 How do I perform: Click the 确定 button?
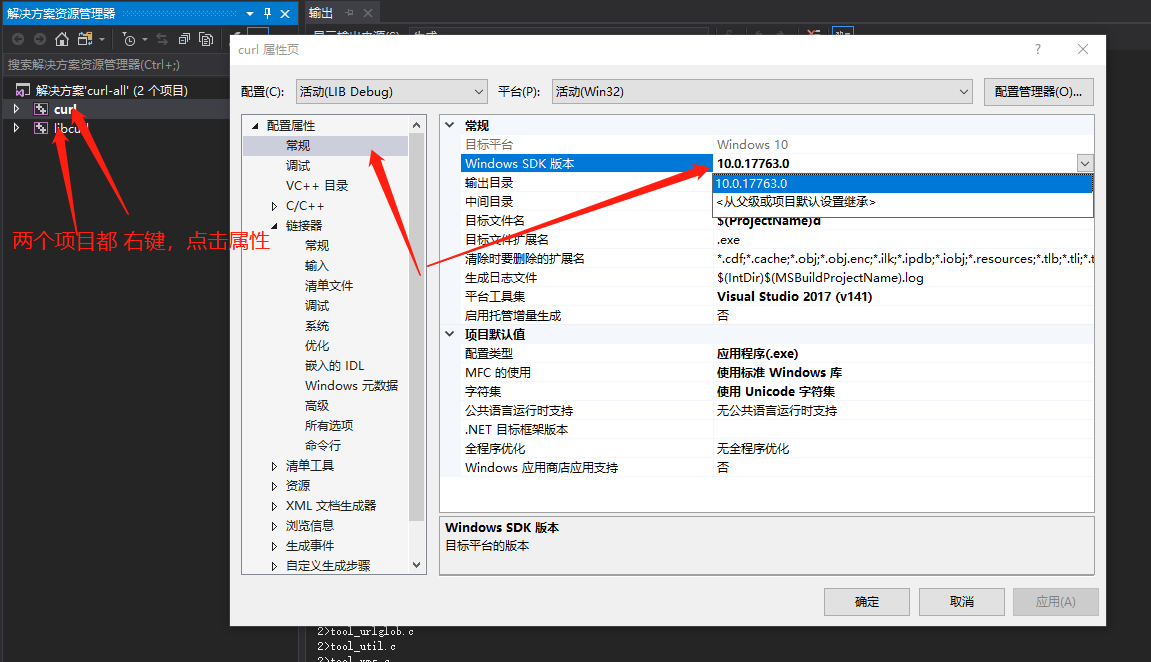click(867, 602)
